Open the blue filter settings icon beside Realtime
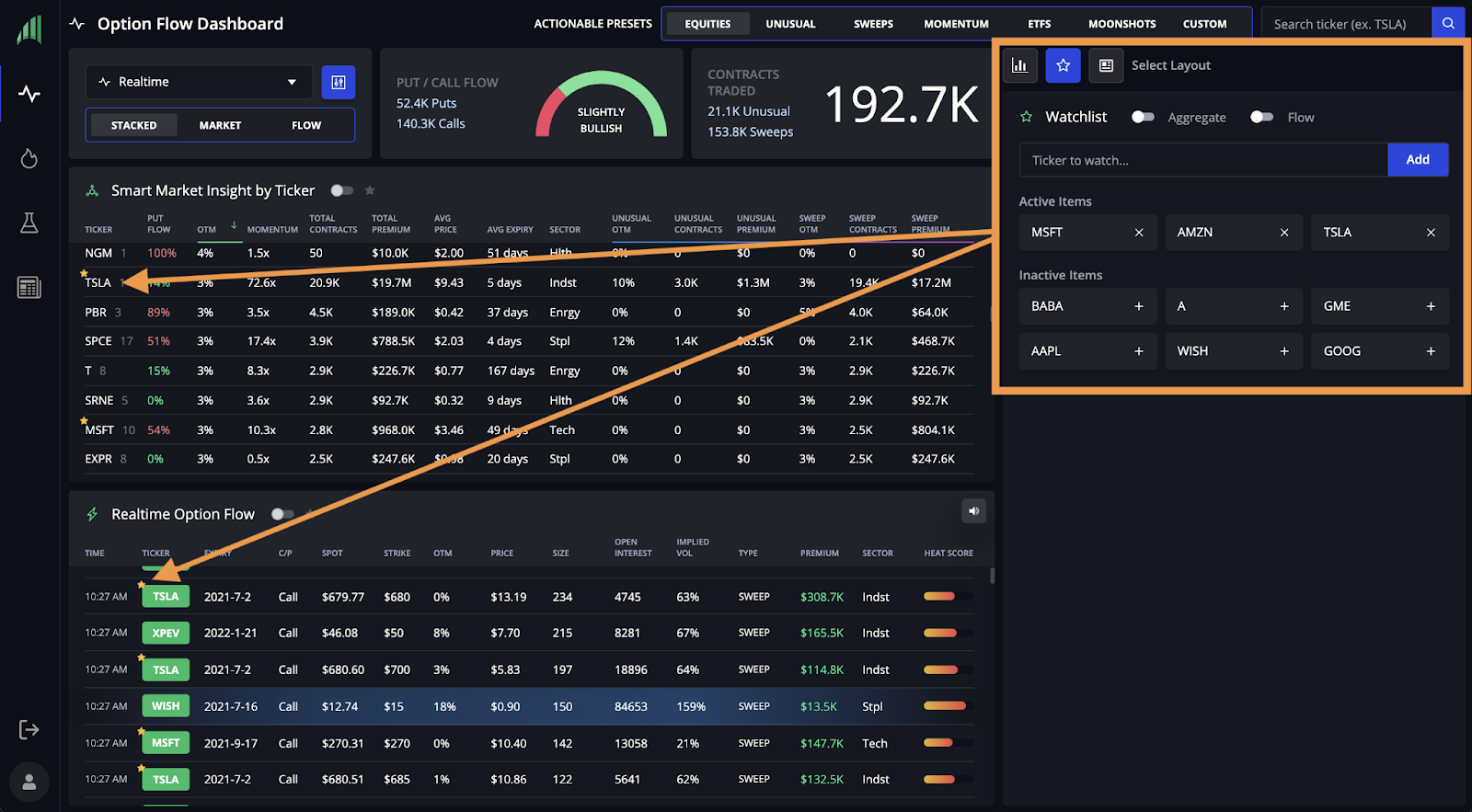 tap(339, 82)
